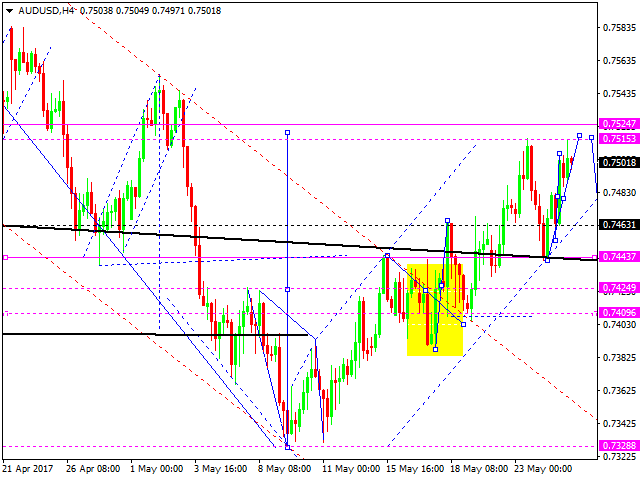Select the current price label 0.75018

[619, 162]
